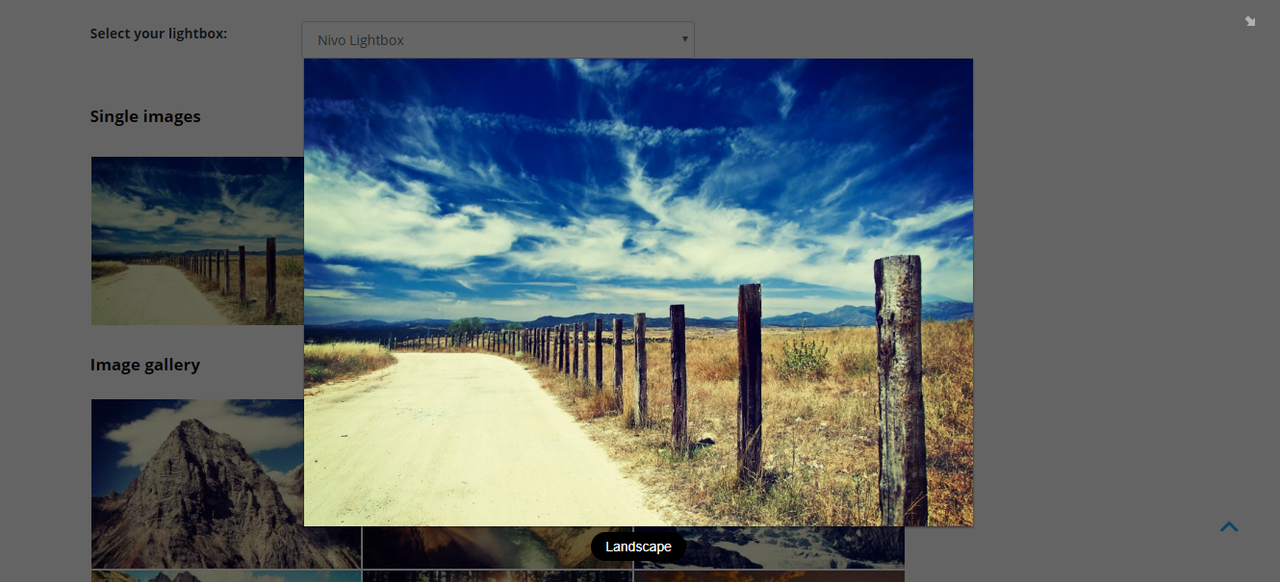Open the dirt road single image thumbnail
The width and height of the screenshot is (1280, 582).
click(x=197, y=240)
